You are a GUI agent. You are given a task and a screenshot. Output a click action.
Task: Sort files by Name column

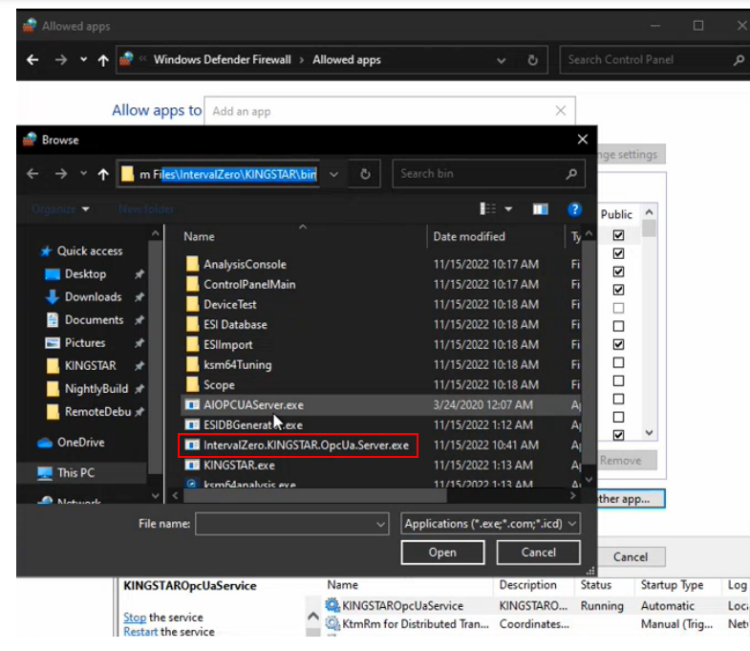(x=199, y=236)
